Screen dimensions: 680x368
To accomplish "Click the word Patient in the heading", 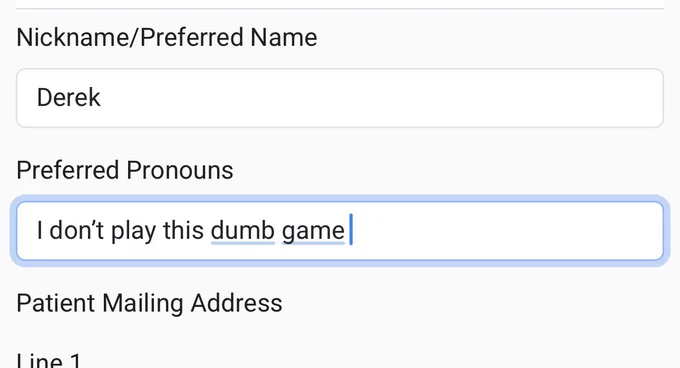I will 56,303.
